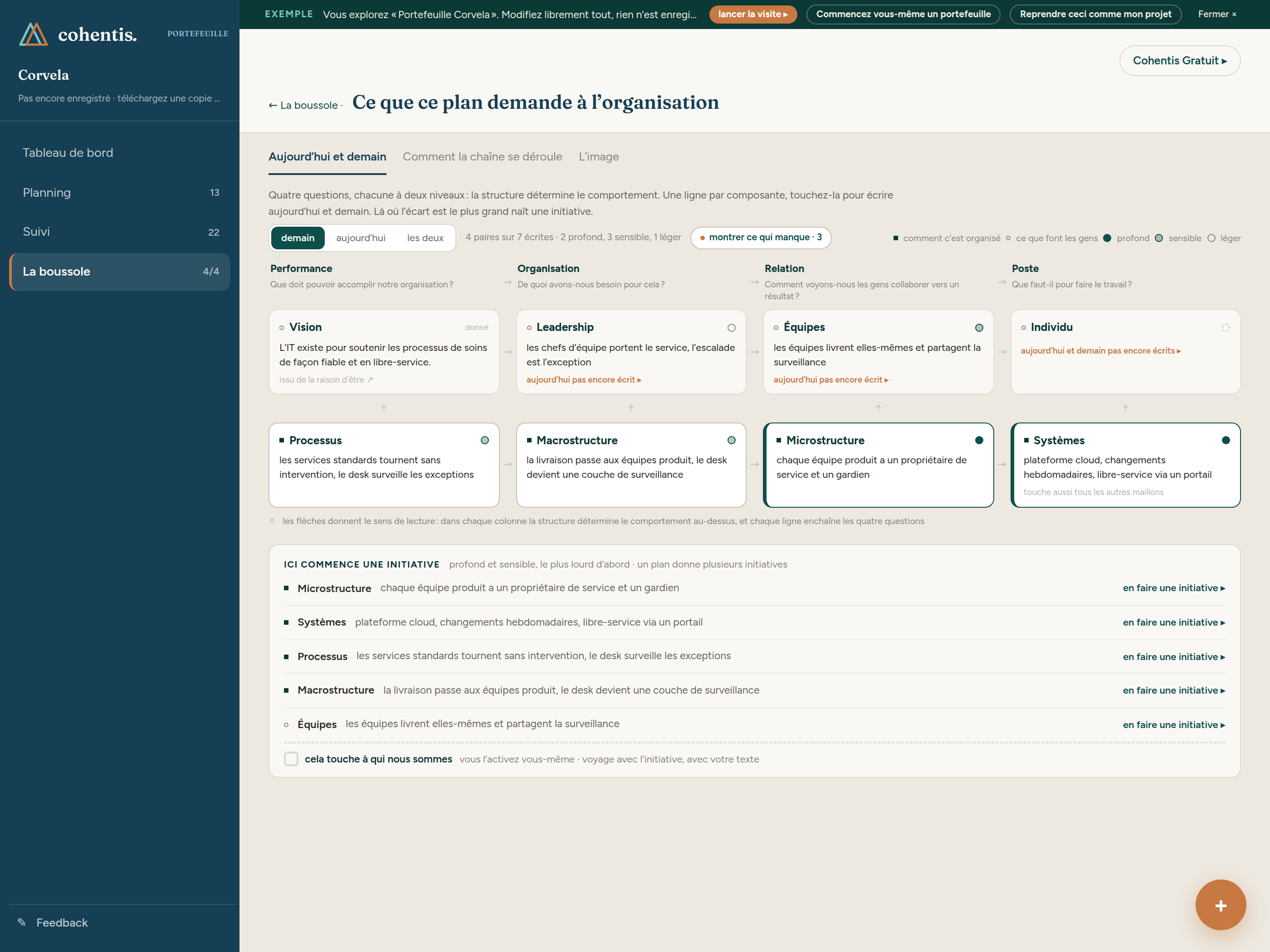Open the Processus card

point(384,465)
